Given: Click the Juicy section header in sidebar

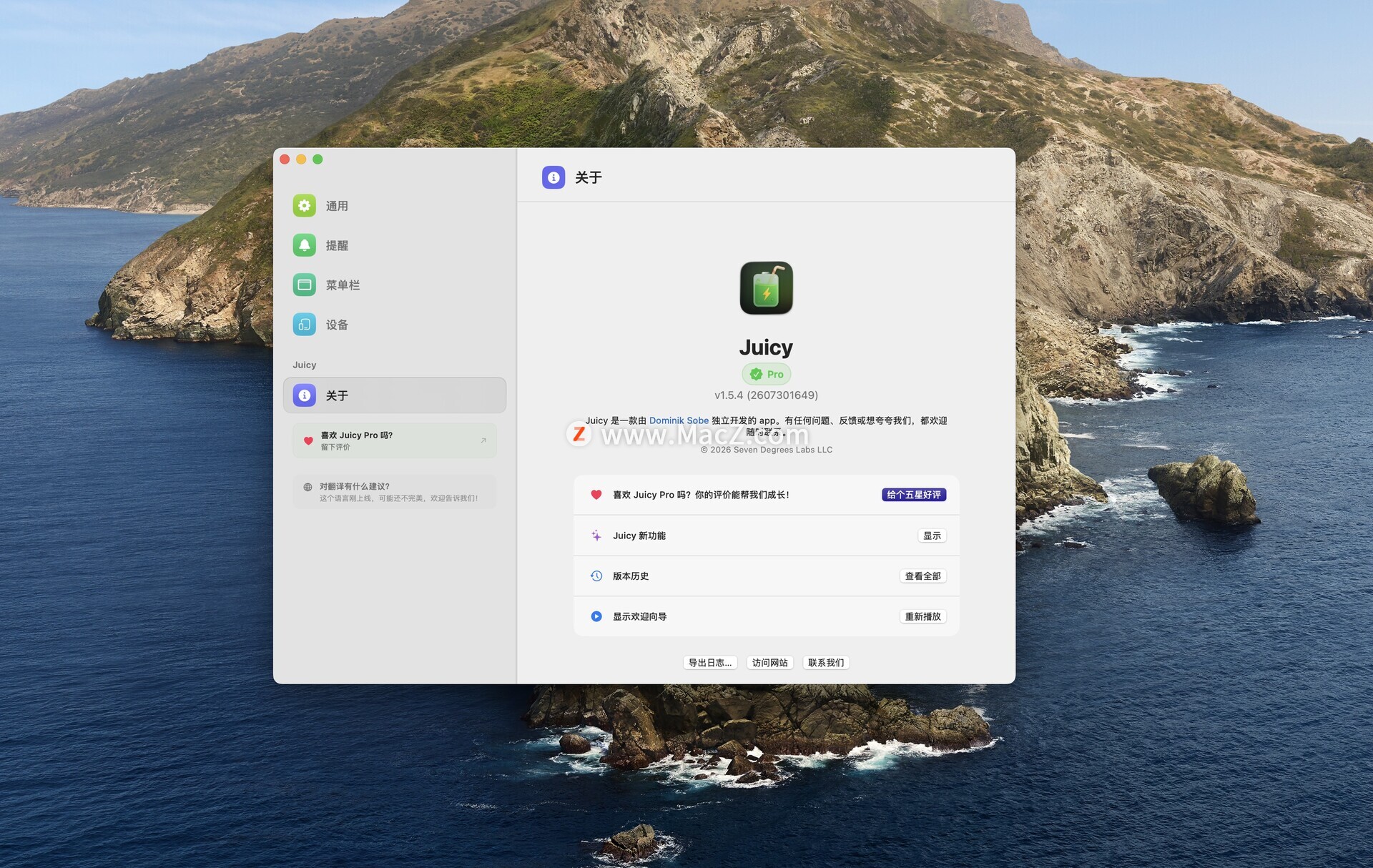Looking at the screenshot, I should 304,365.
